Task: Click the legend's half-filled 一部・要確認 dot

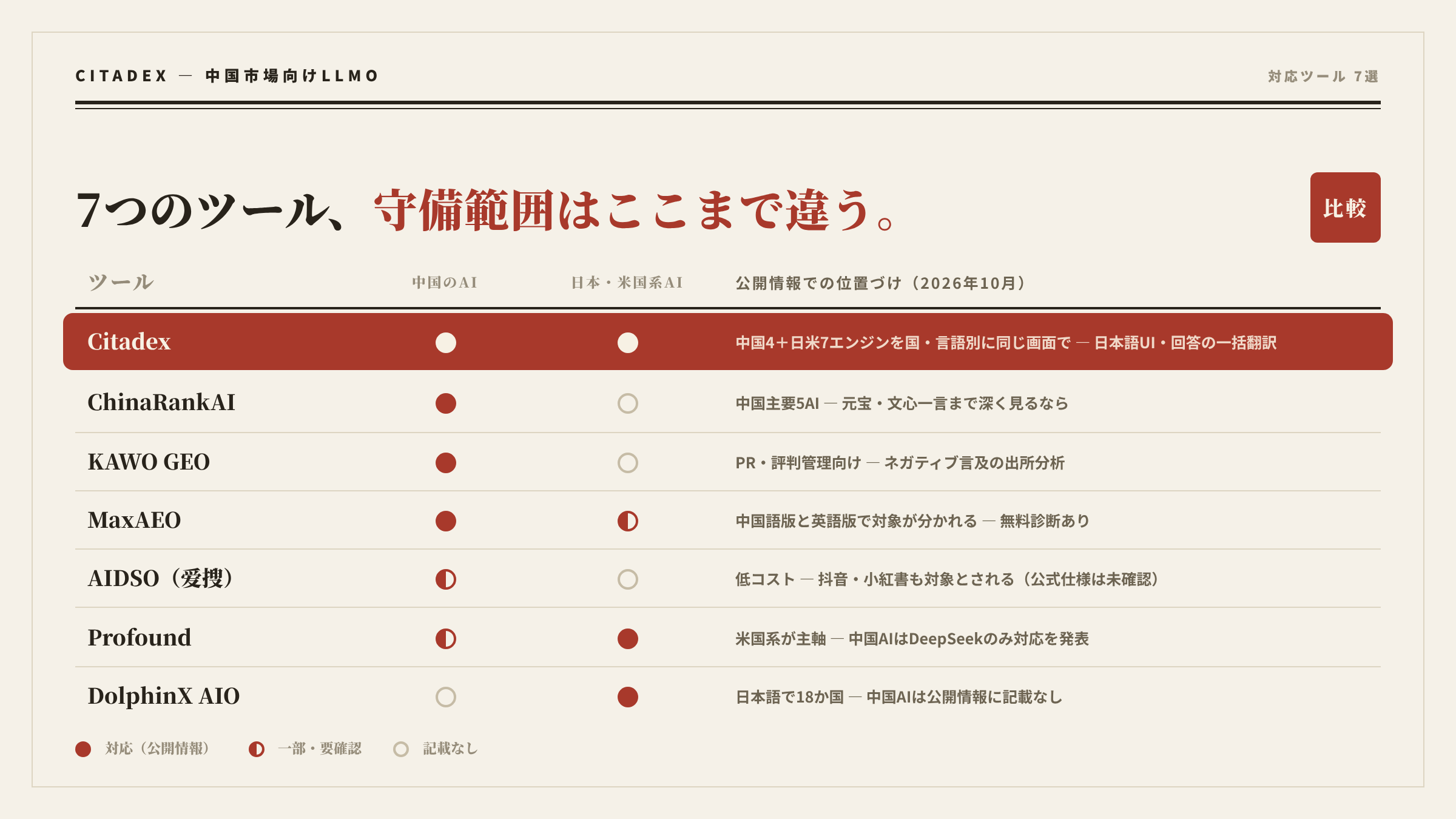Action: [x=257, y=749]
